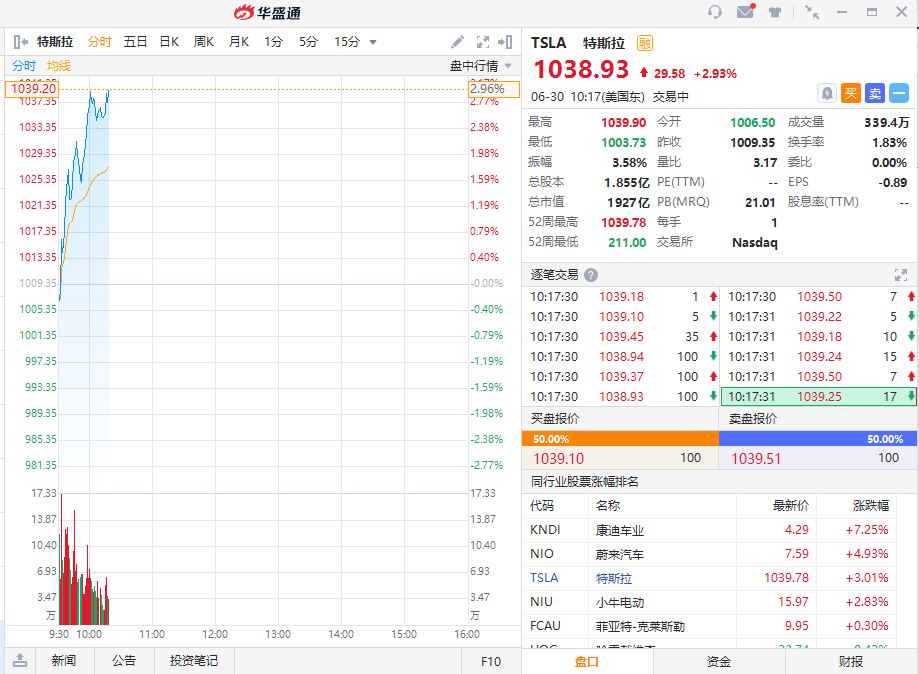Remove from watchlist minus button
919x674 pixels.
tap(899, 93)
